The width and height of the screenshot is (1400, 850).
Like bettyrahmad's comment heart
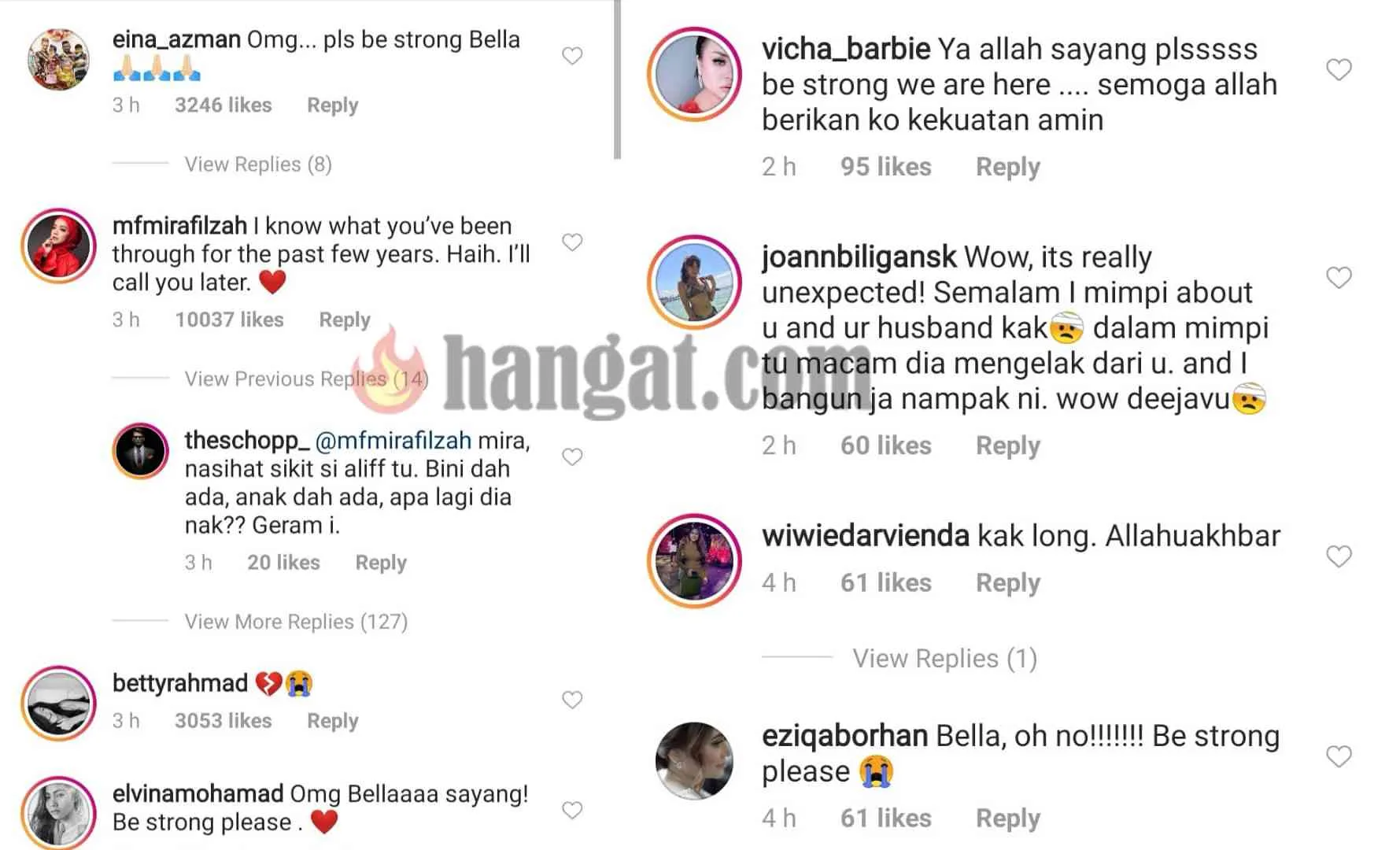tap(572, 700)
